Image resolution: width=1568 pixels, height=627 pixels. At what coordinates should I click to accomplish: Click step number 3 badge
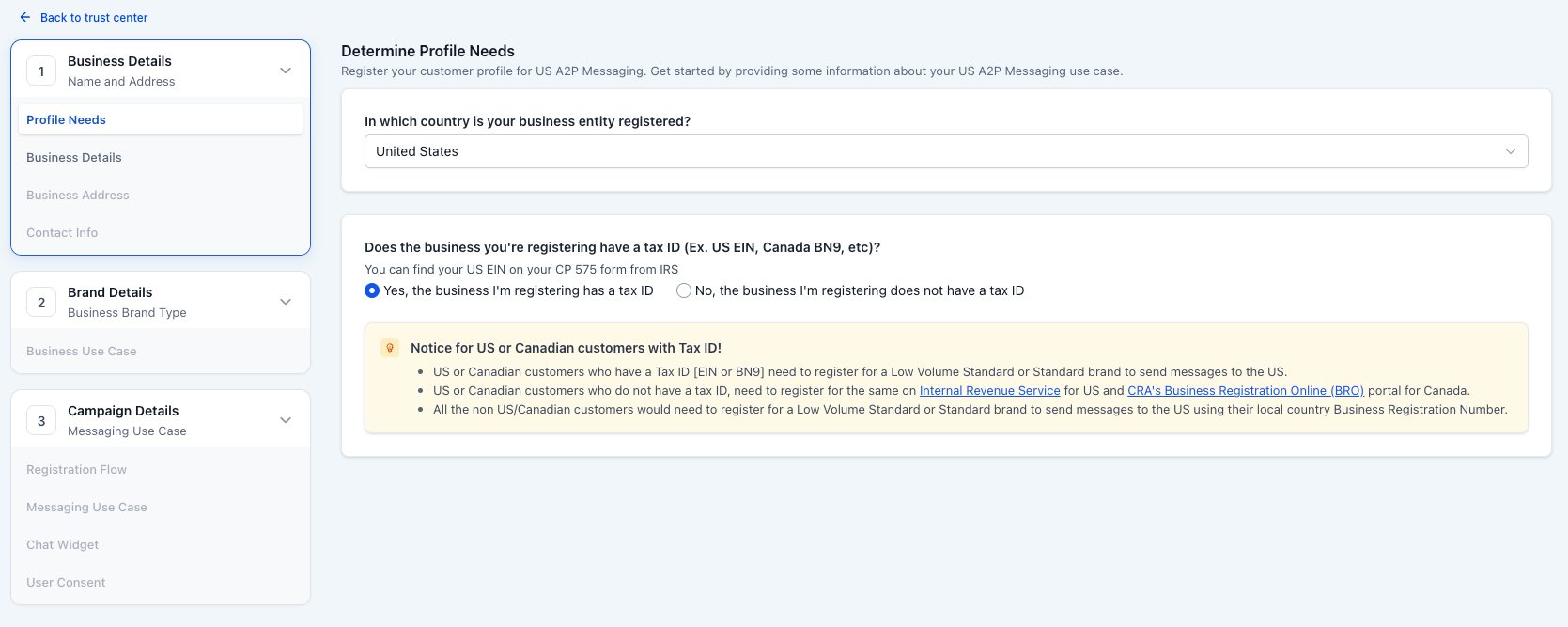tap(41, 421)
